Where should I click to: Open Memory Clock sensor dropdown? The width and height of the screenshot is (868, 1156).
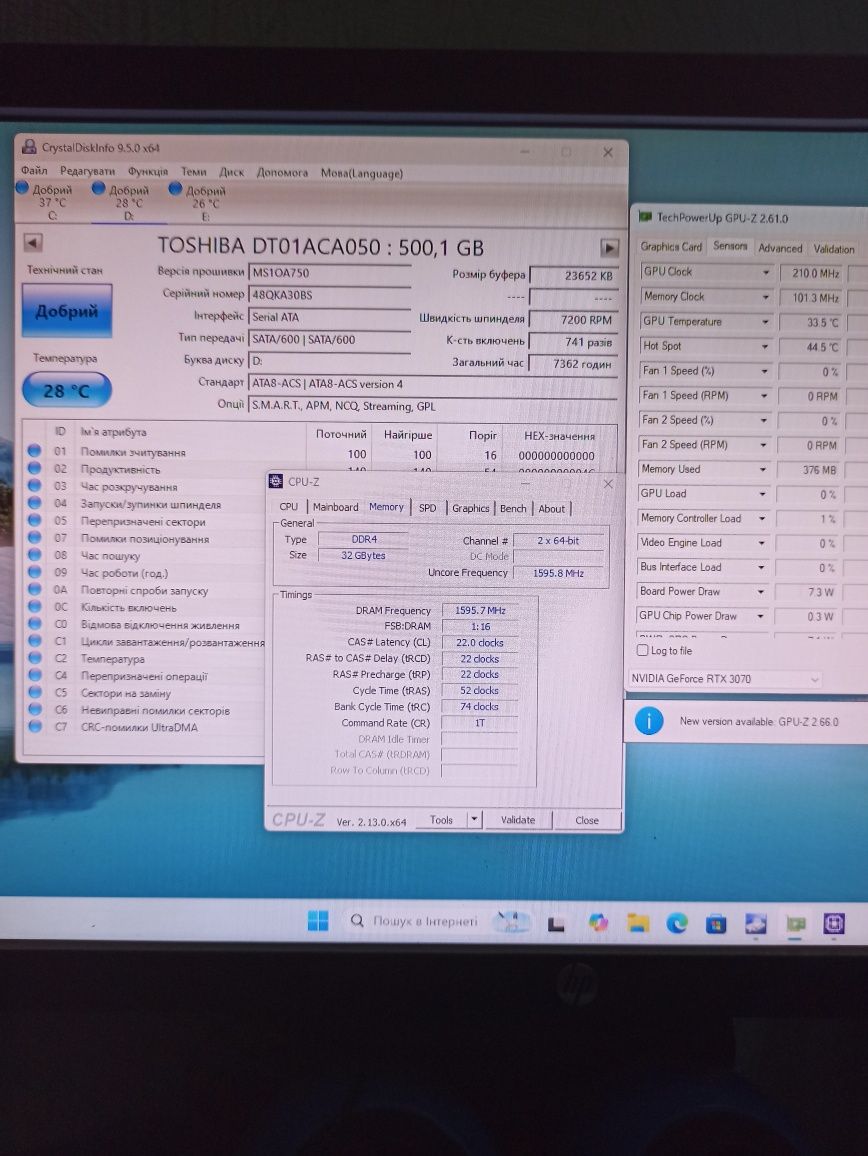[x=765, y=297]
